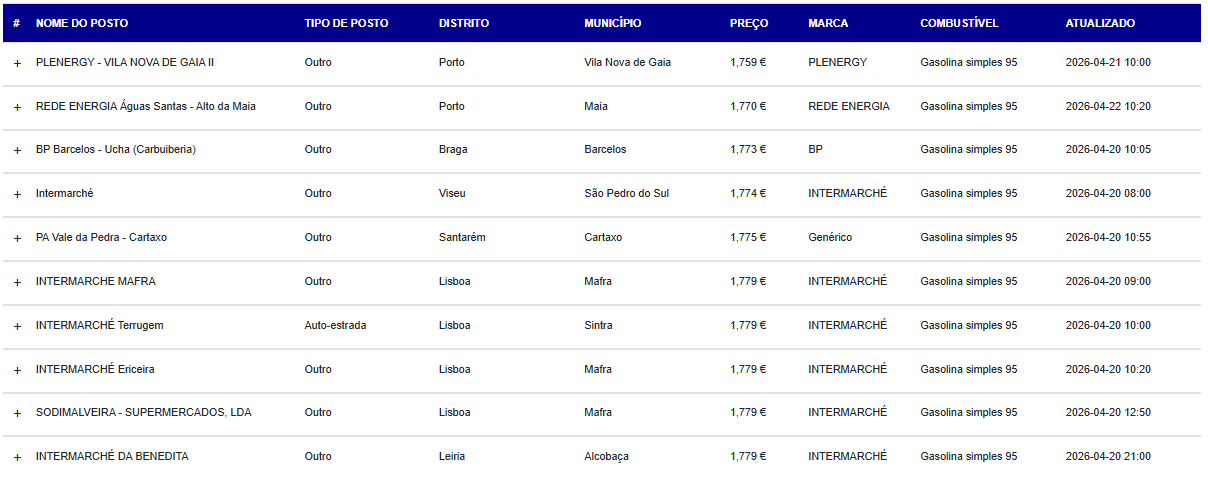Sort table by PREÇO header

pyautogui.click(x=749, y=23)
